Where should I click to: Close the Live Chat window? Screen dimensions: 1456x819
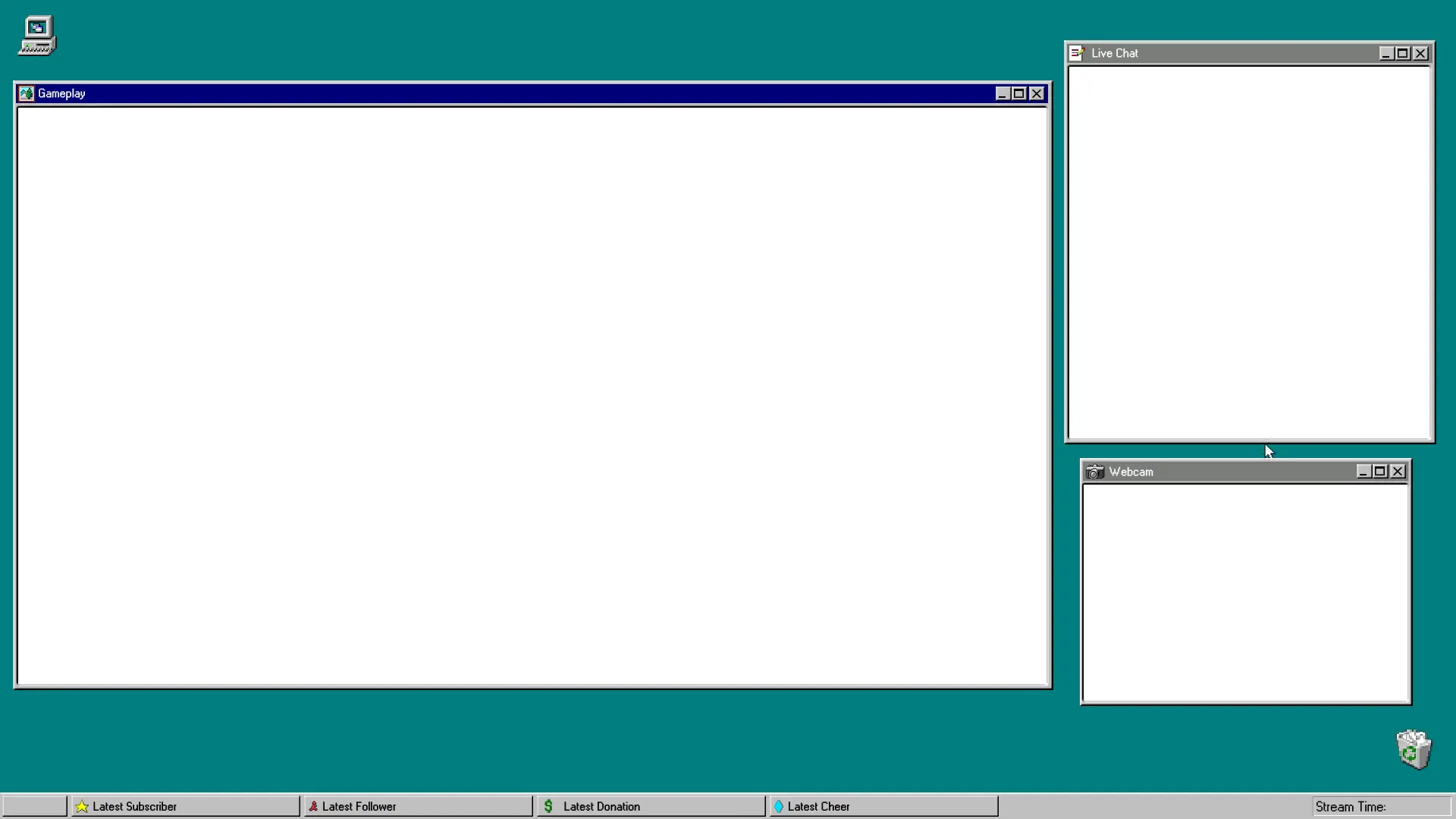(1420, 53)
